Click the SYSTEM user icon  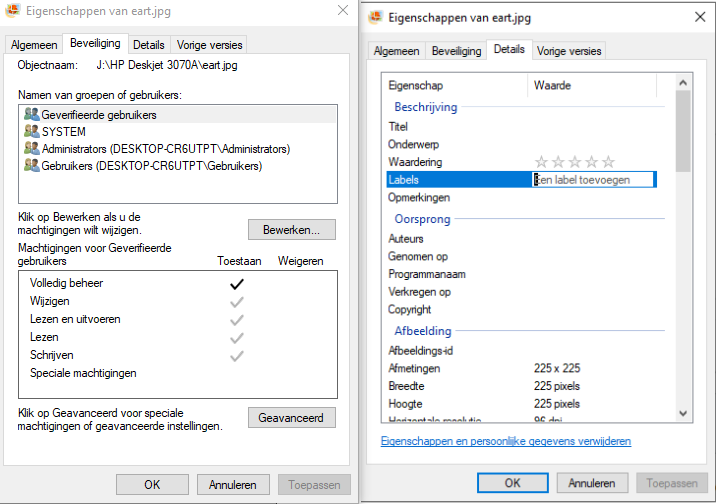tap(31, 132)
